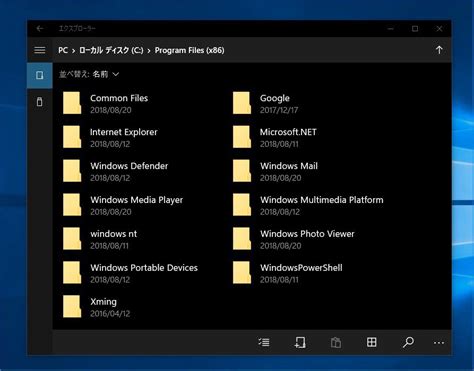The height and width of the screenshot is (371, 474).
Task: Click ローカル ディスク (C:) in breadcrumb
Action: 111,50
